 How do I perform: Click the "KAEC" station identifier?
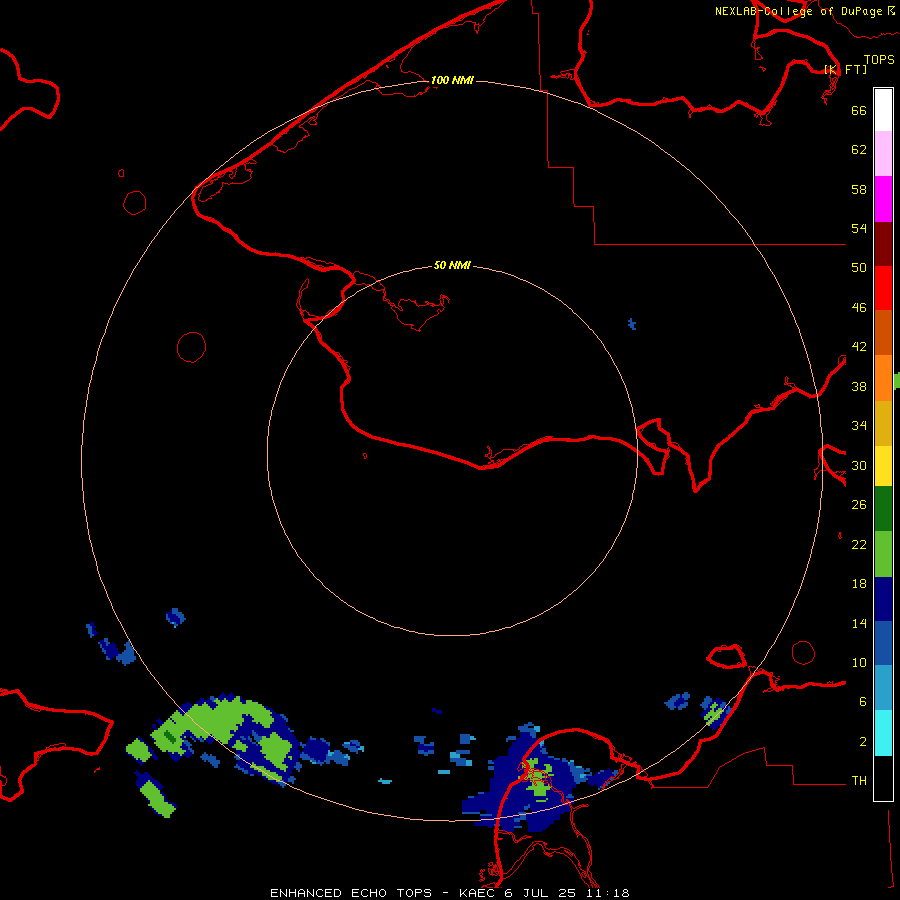click(x=478, y=893)
